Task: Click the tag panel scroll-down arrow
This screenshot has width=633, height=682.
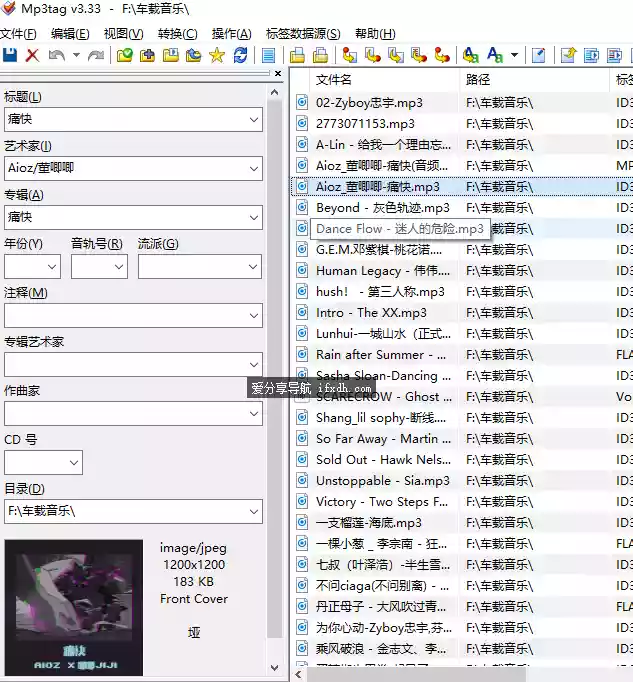Action: [x=275, y=668]
